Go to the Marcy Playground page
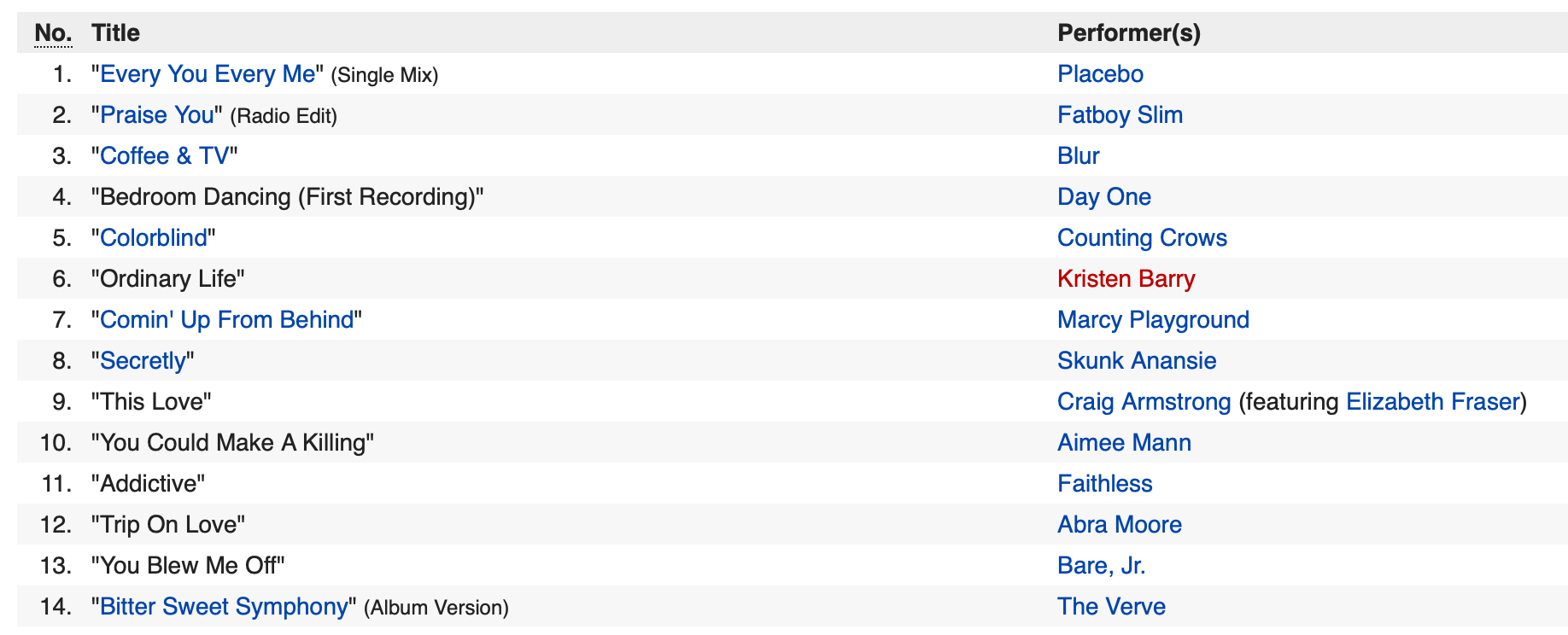This screenshot has width=1568, height=635. pos(1153,320)
